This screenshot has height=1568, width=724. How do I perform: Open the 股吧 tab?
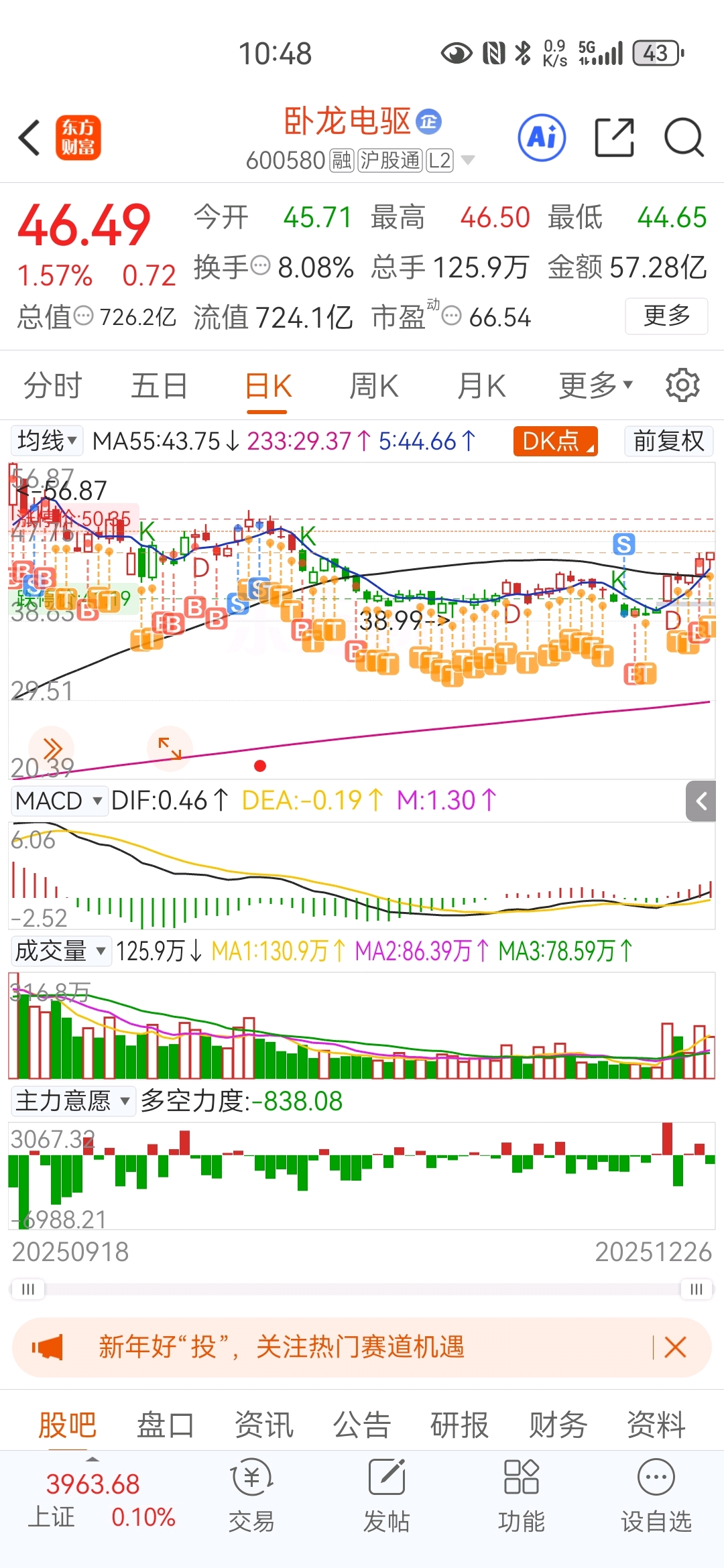67,1424
